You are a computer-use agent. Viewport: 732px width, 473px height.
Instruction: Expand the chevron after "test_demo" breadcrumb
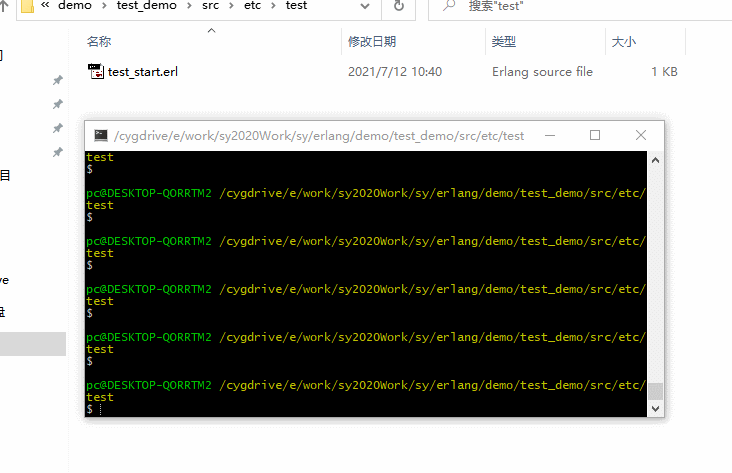(x=190, y=6)
